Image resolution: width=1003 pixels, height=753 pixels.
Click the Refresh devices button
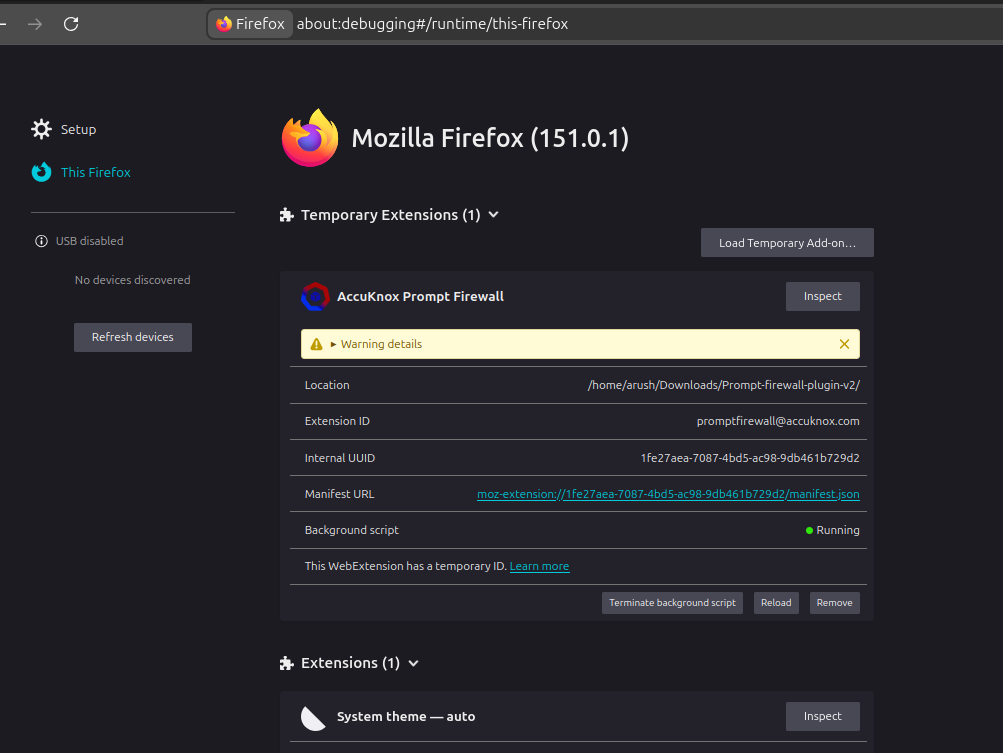point(133,337)
